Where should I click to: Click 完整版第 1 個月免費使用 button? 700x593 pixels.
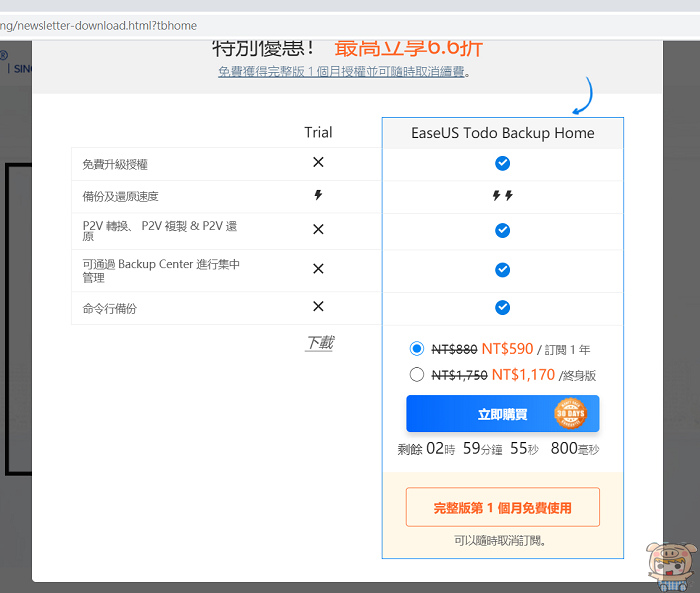502,508
